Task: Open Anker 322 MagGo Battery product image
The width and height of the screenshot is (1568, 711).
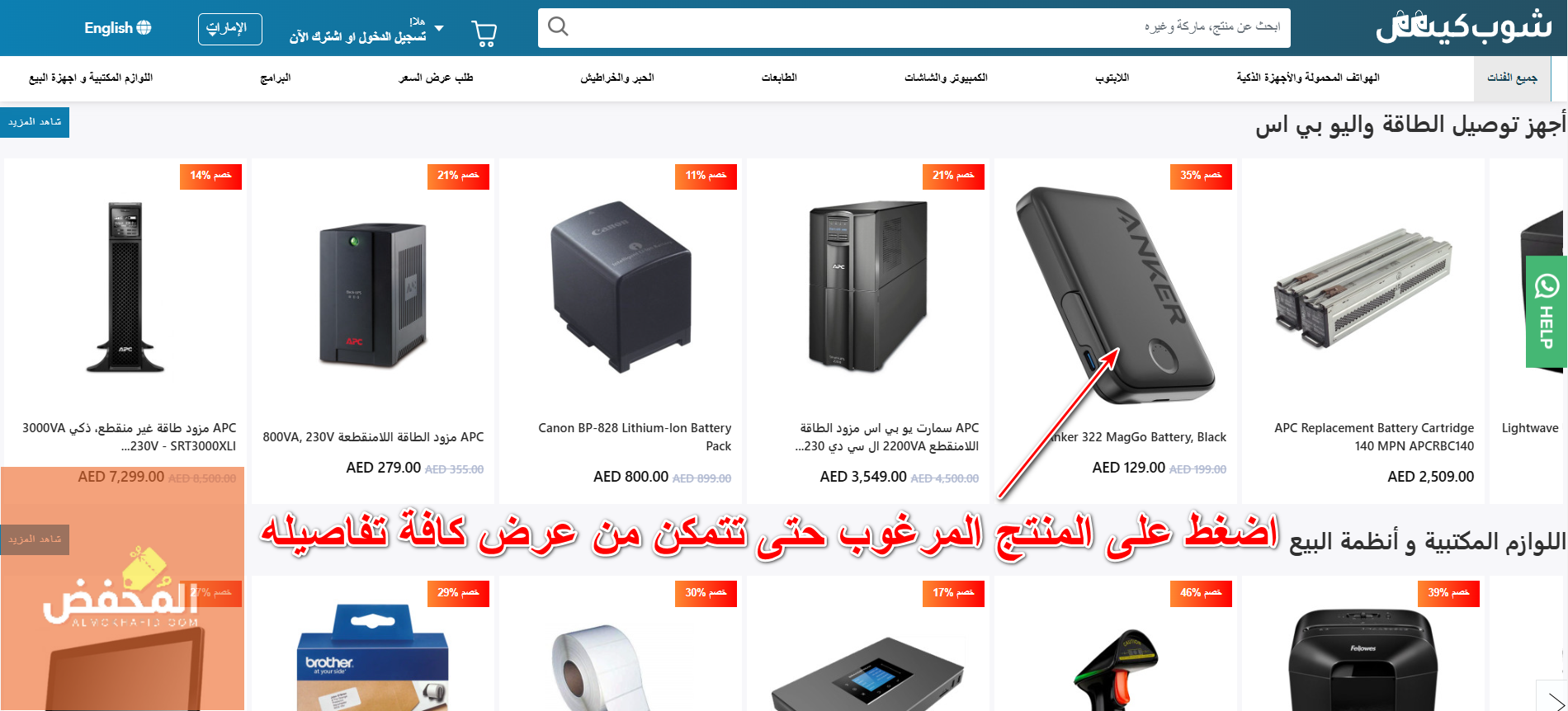Action: (x=1115, y=294)
